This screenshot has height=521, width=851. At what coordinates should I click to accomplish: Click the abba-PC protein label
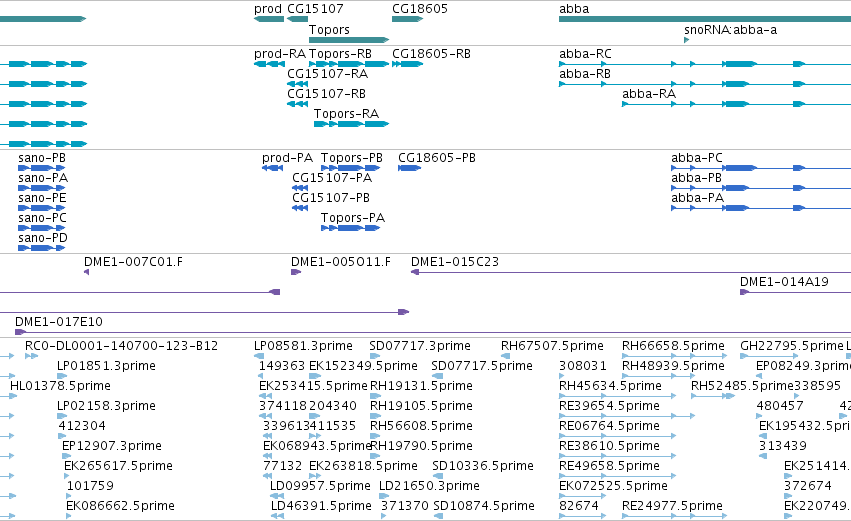[x=697, y=158]
